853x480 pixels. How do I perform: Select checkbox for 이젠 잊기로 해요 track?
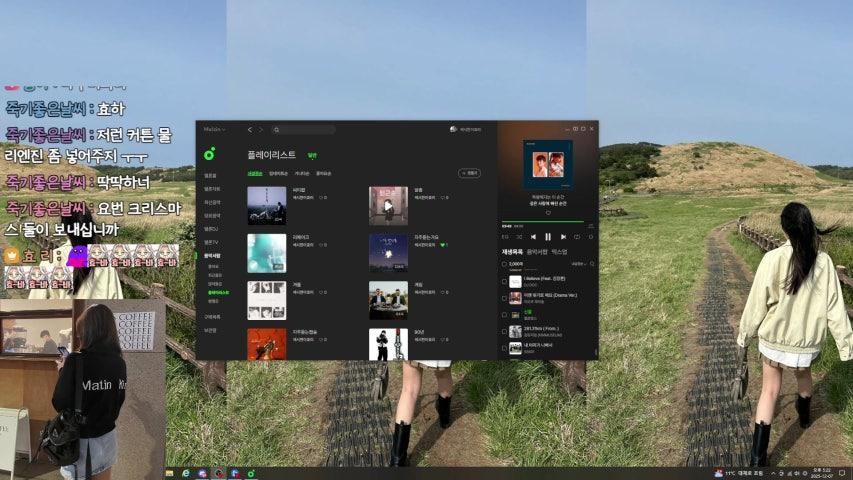coord(505,297)
